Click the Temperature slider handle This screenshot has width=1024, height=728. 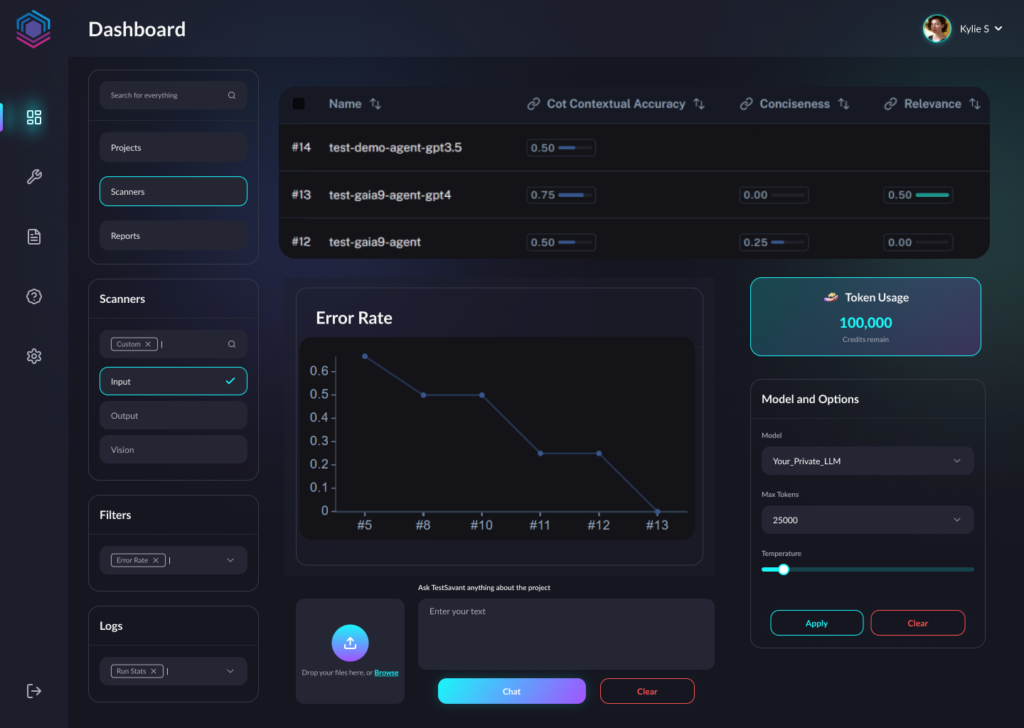coord(783,569)
